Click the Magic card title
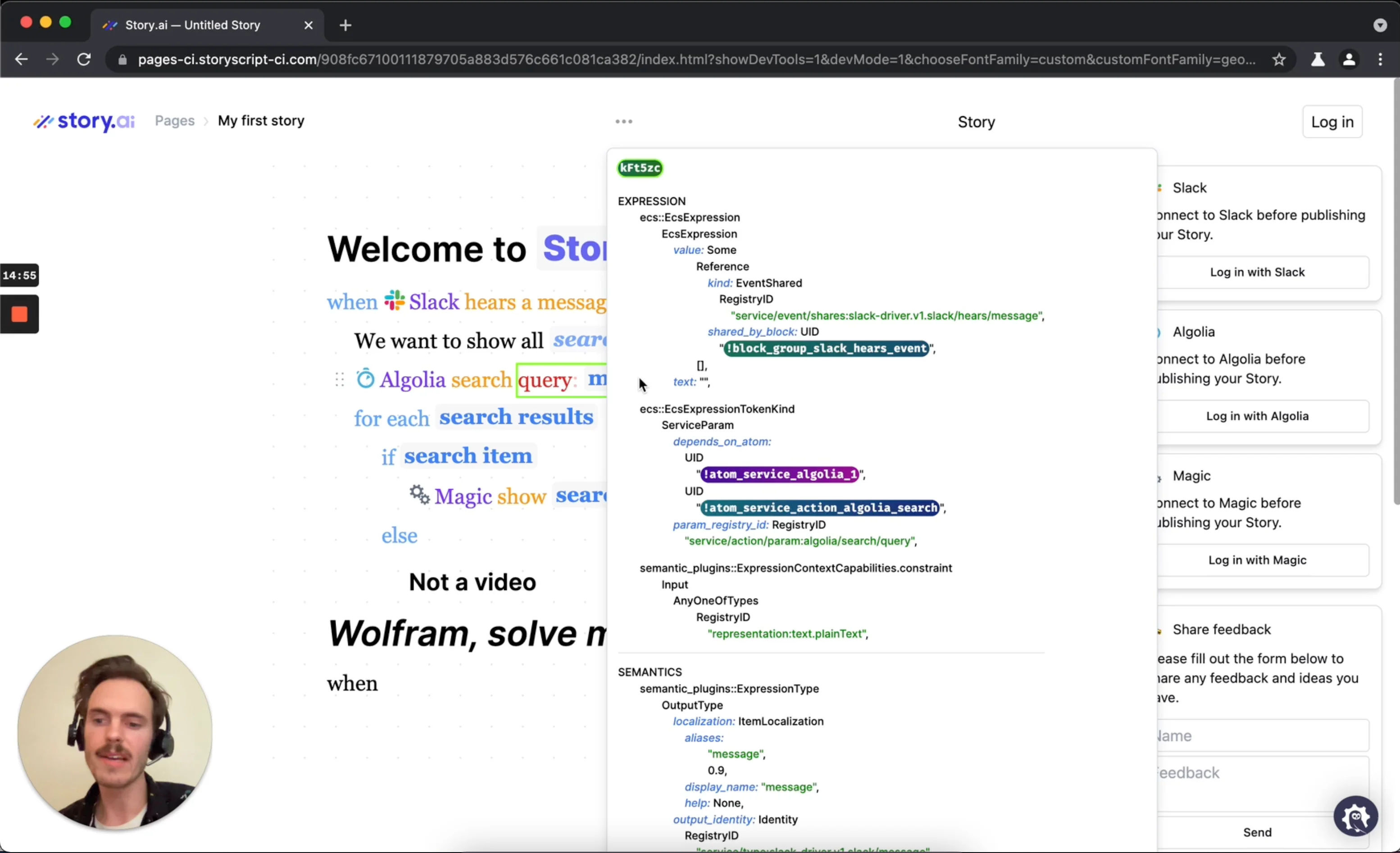 [1191, 476]
